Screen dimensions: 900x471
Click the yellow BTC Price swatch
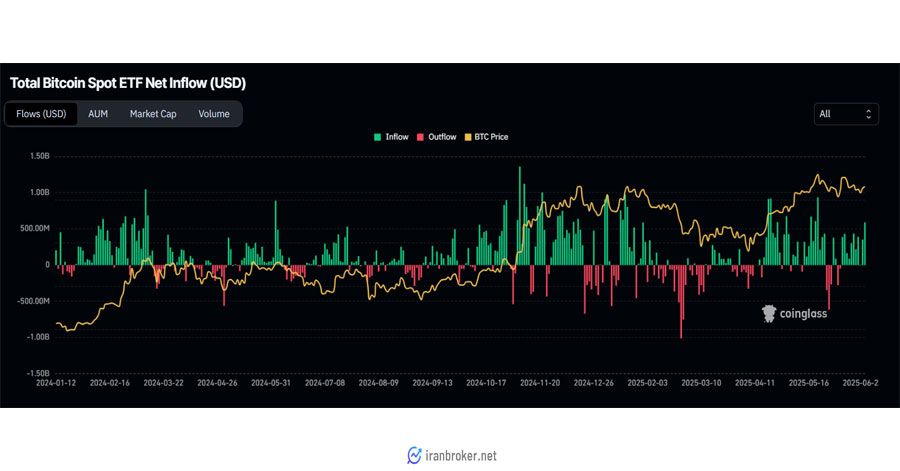tap(468, 137)
